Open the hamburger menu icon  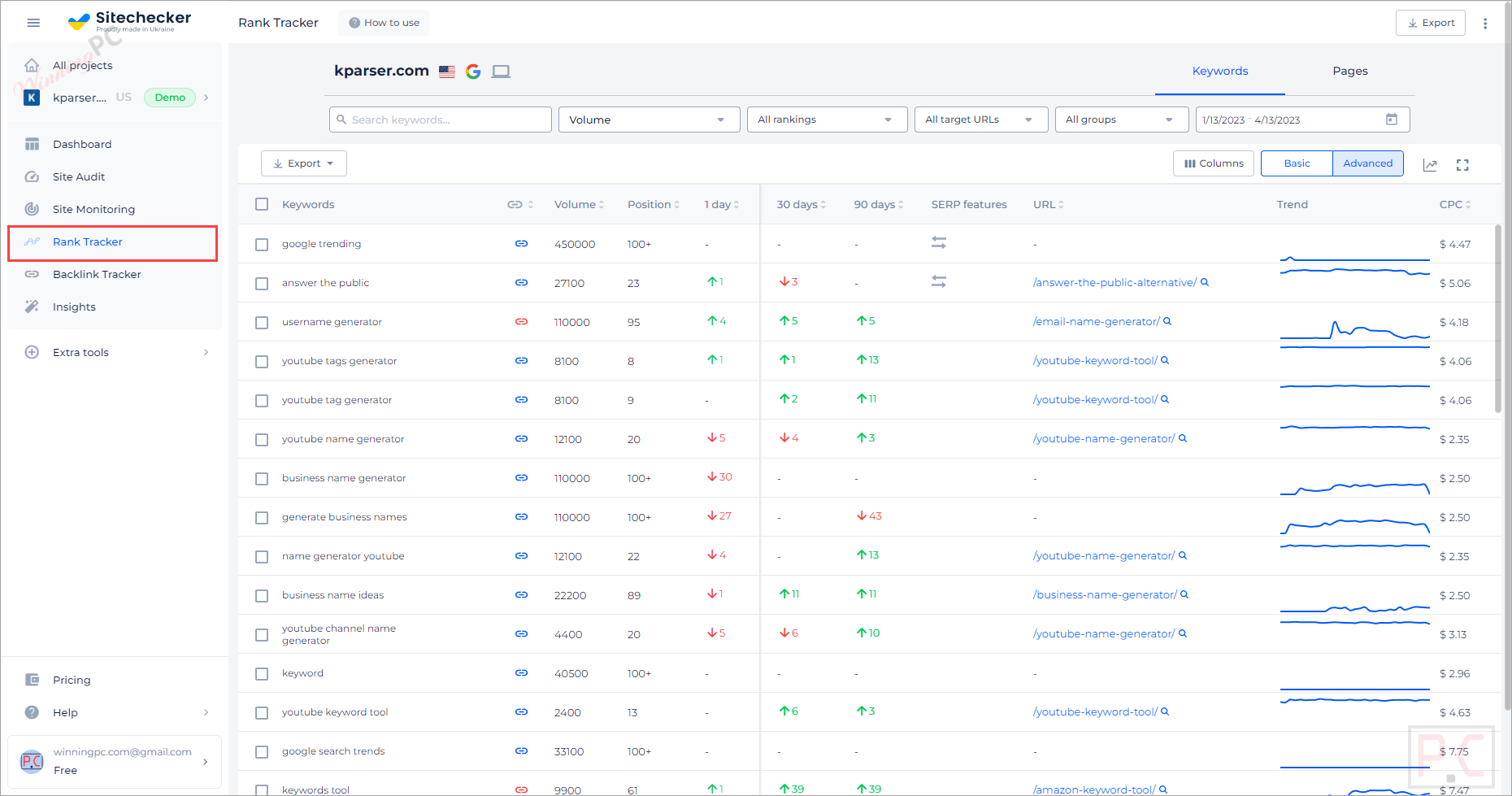[x=33, y=23]
